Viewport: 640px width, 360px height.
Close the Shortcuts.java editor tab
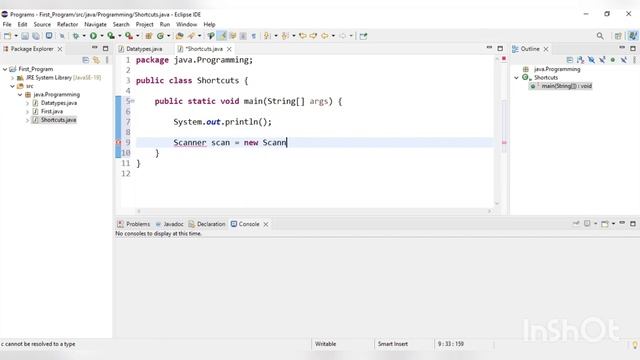tap(229, 49)
